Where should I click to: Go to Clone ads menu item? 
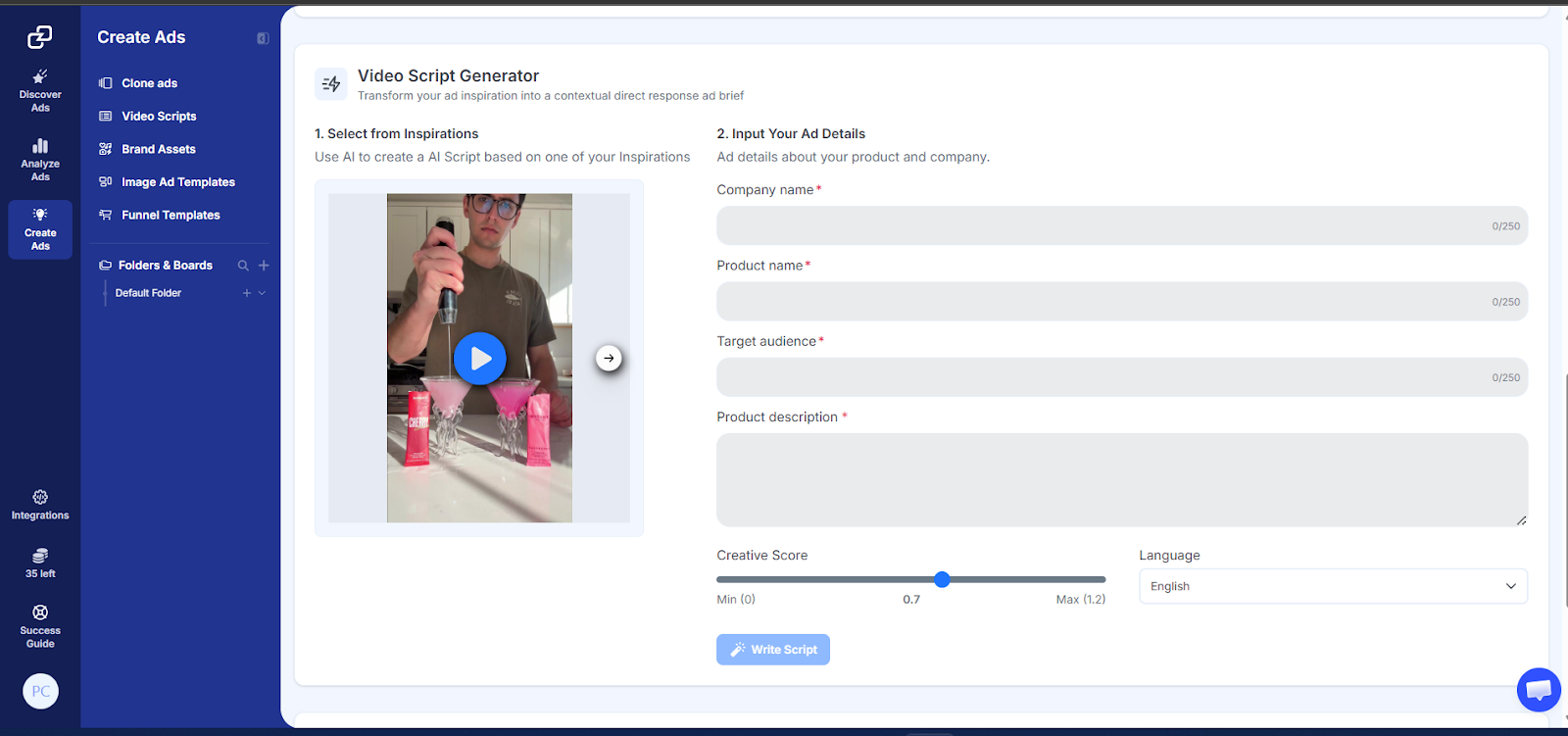149,83
